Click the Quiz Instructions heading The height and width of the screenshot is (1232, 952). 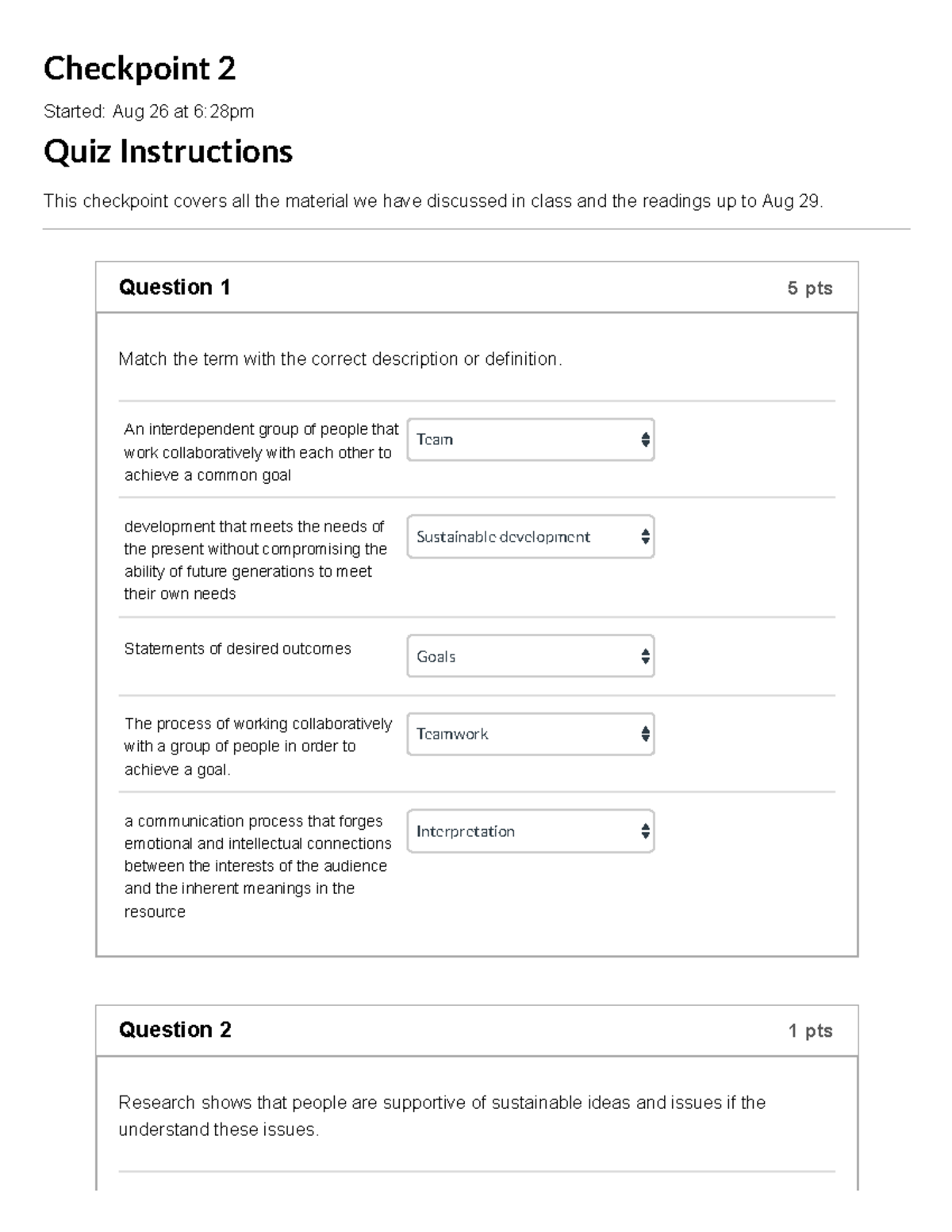168,152
